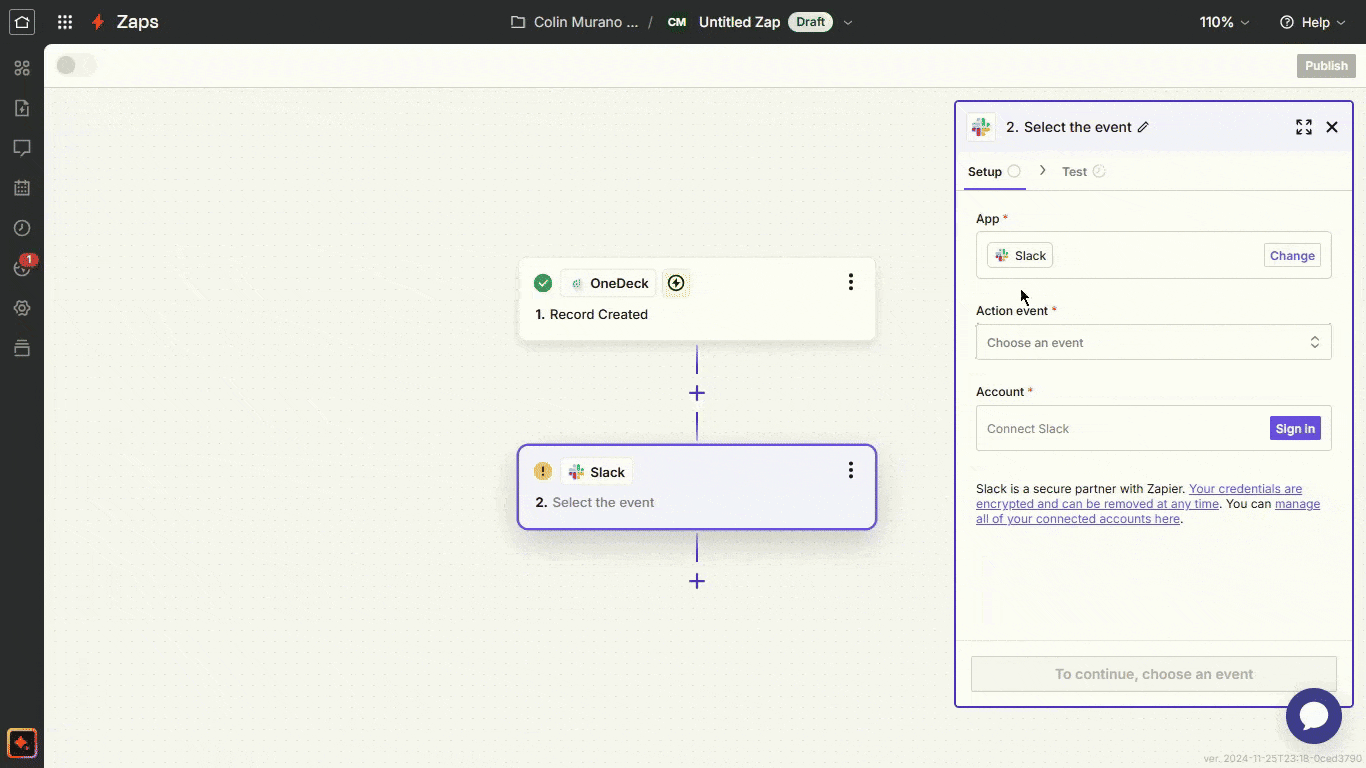Open the Help menu dropdown

pyautogui.click(x=1314, y=22)
